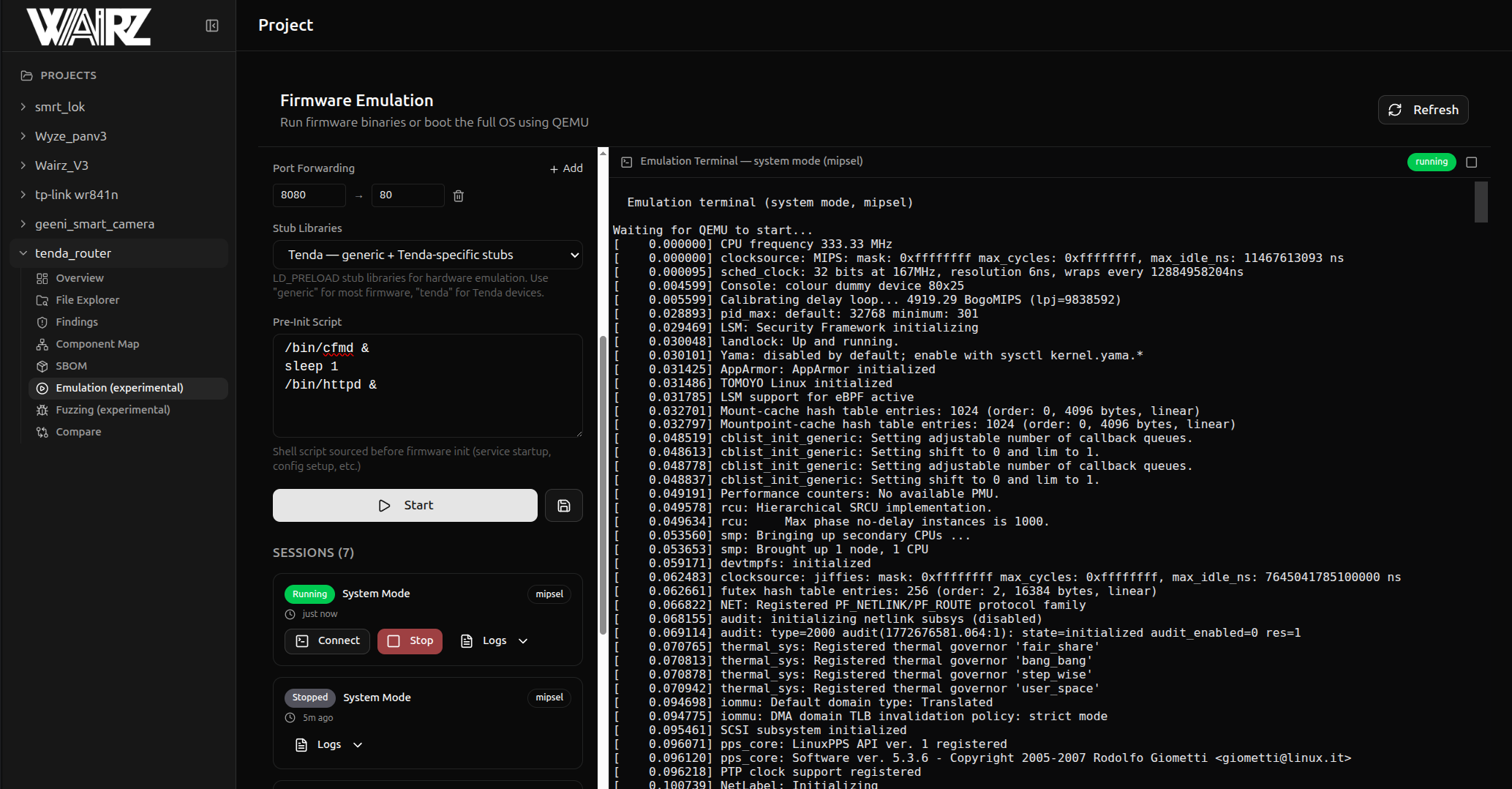Click the terminal vertical scrollbar thumb
Screen dimensions: 1512x789
coord(1481,202)
